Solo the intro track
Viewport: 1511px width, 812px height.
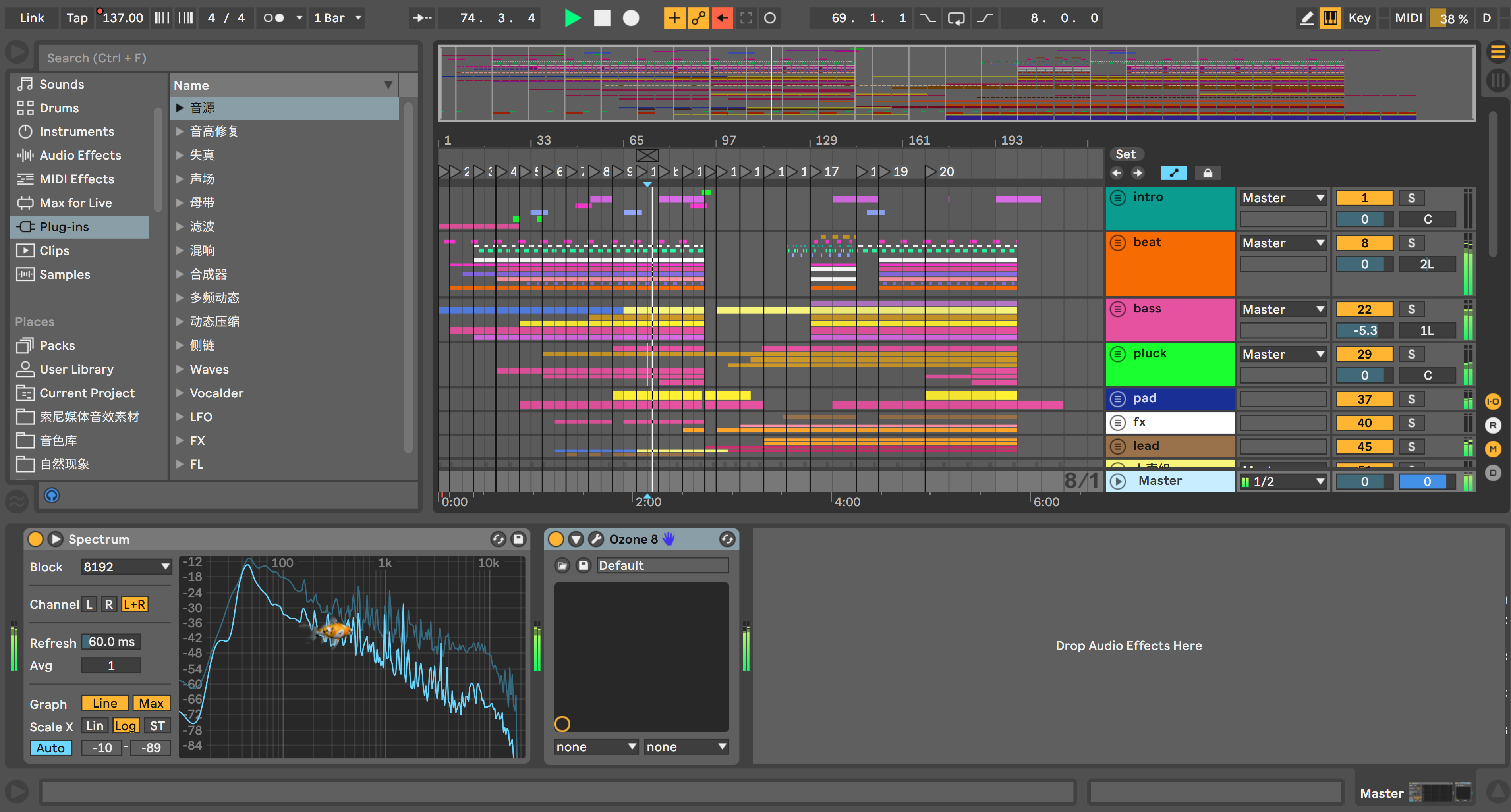point(1411,198)
